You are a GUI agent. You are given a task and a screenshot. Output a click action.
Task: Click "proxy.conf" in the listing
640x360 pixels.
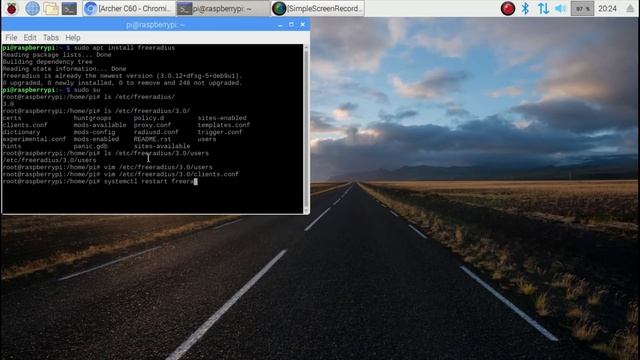(152, 125)
